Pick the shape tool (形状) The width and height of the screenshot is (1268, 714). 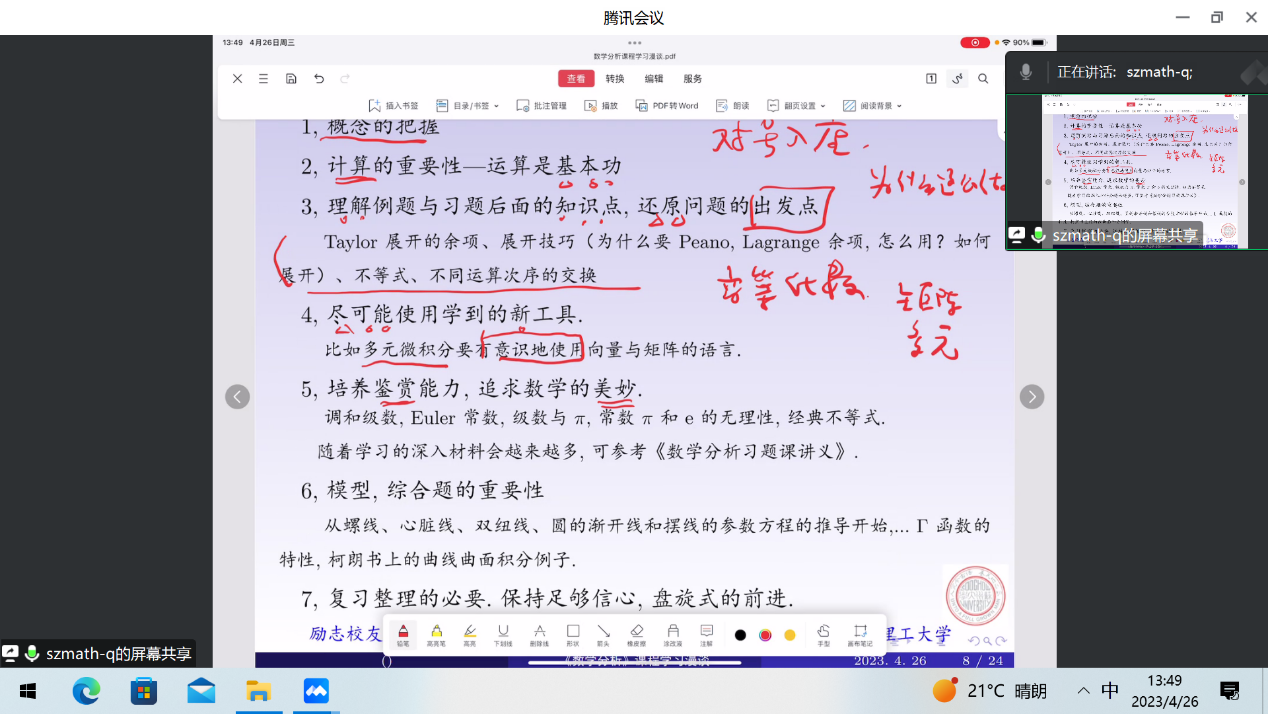tap(572, 634)
